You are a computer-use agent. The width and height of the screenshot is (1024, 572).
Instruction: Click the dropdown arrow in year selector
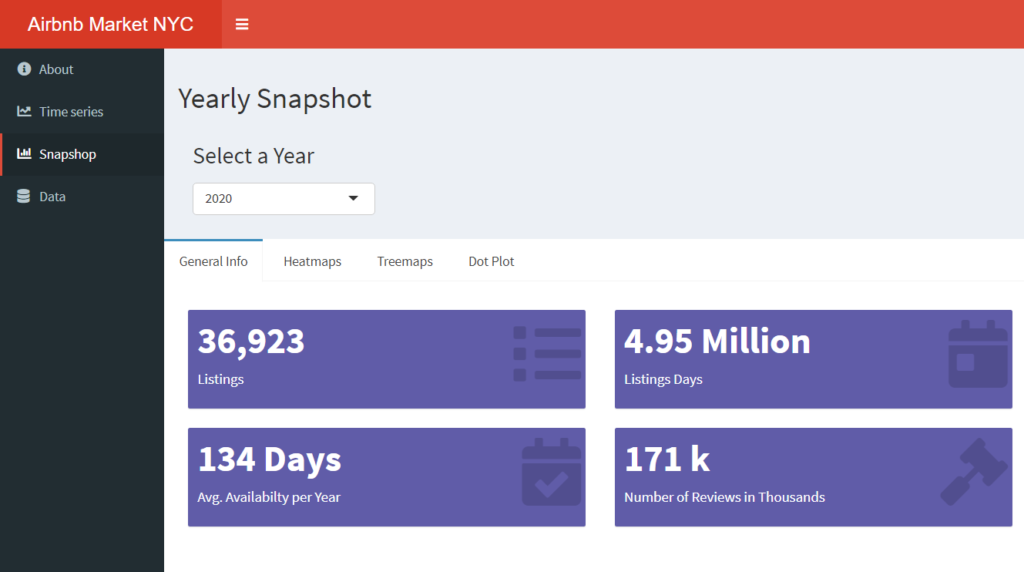[353, 198]
